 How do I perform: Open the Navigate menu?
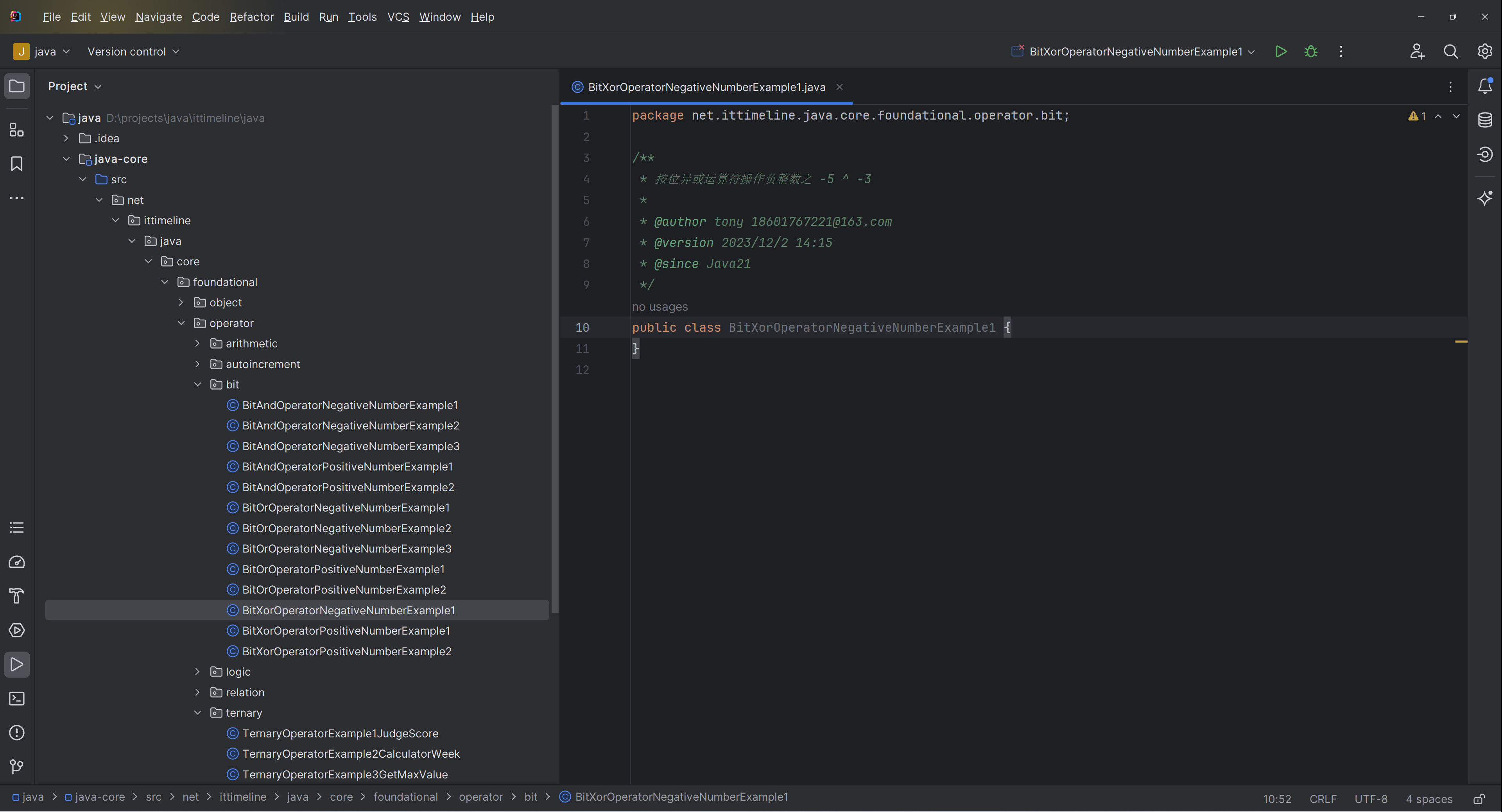point(159,17)
